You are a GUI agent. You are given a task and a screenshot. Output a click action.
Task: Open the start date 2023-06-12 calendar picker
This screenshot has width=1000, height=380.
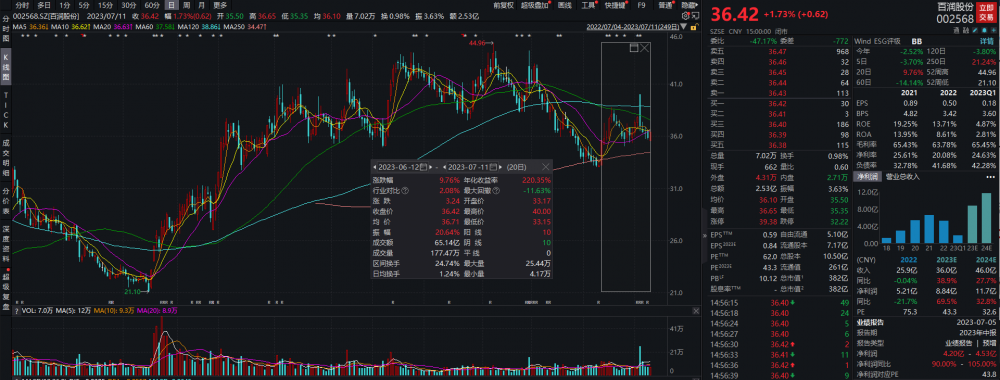423,167
